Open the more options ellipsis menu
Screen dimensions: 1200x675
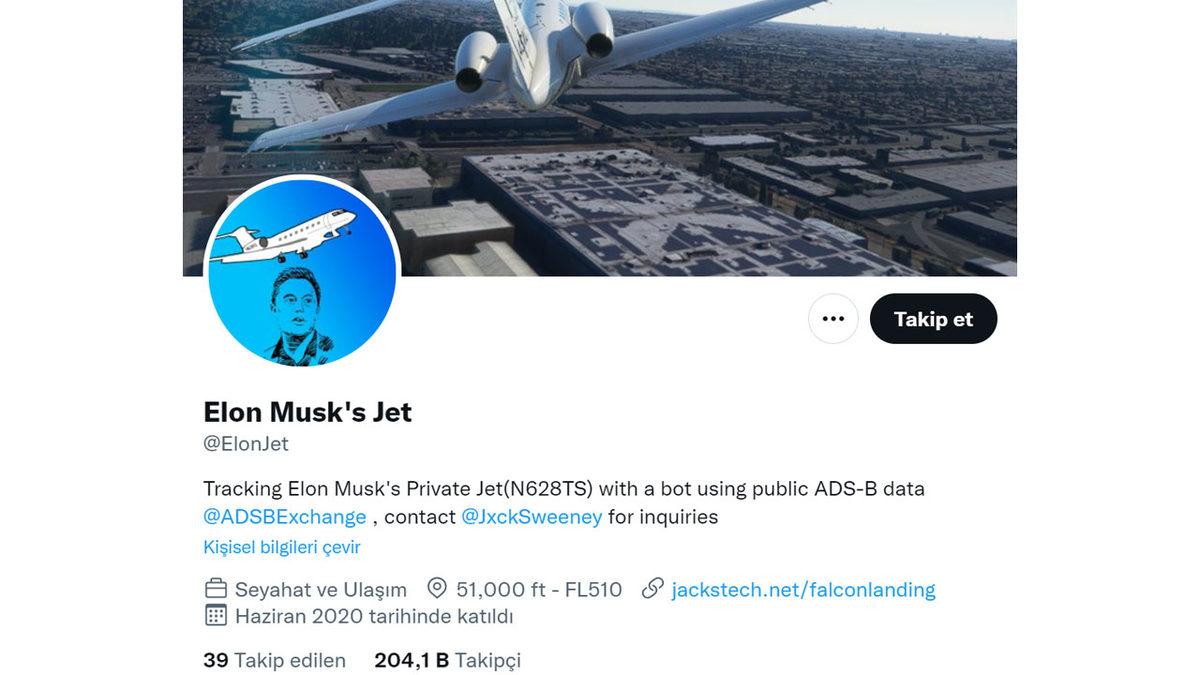[x=833, y=318]
